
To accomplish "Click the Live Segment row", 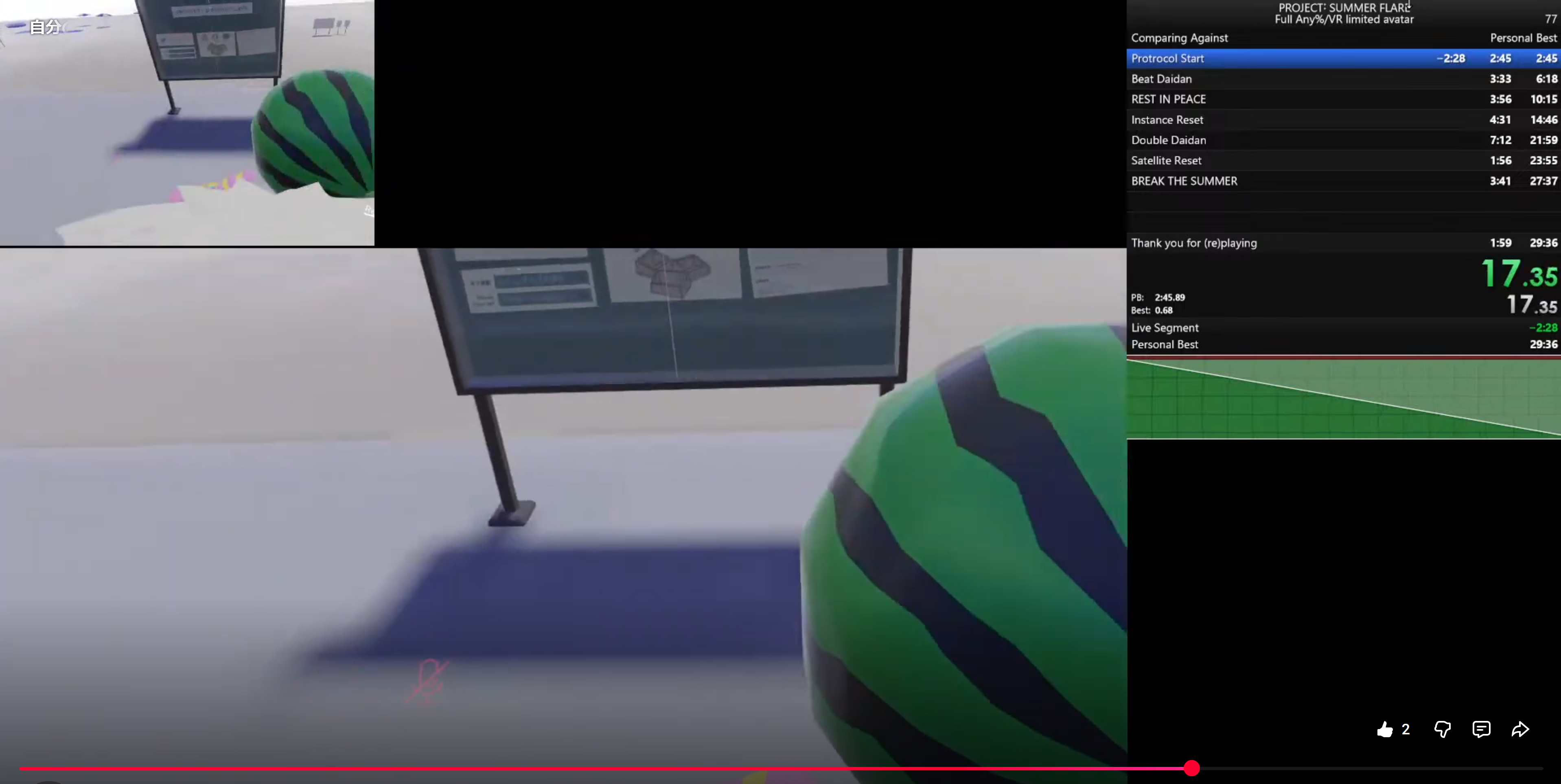I will click(x=1343, y=328).
